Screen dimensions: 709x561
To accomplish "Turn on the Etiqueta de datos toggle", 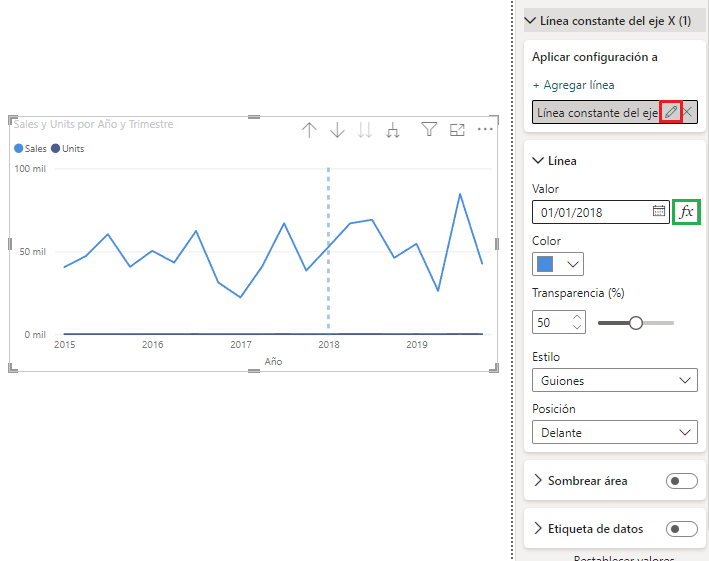I will [x=681, y=529].
